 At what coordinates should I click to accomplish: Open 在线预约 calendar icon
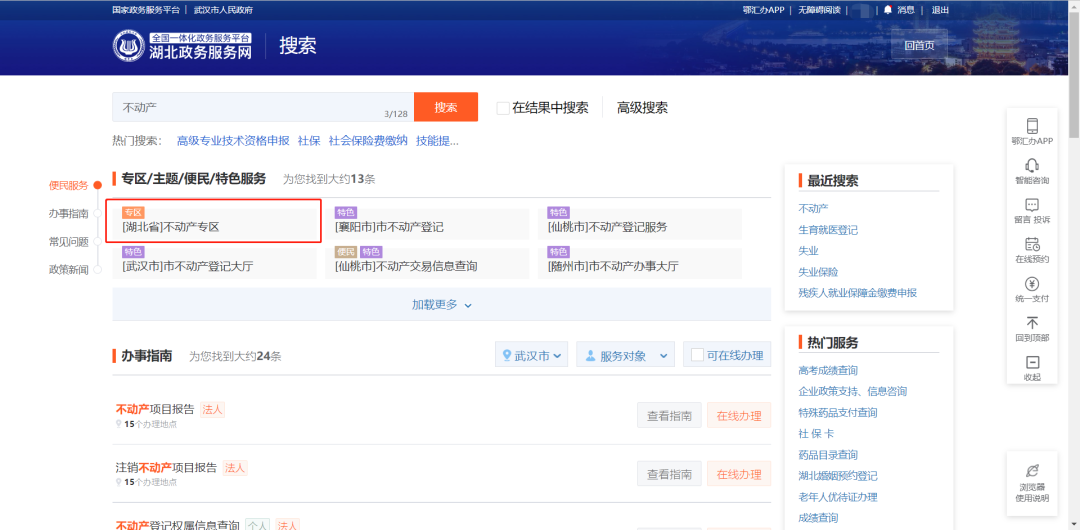click(x=1032, y=244)
